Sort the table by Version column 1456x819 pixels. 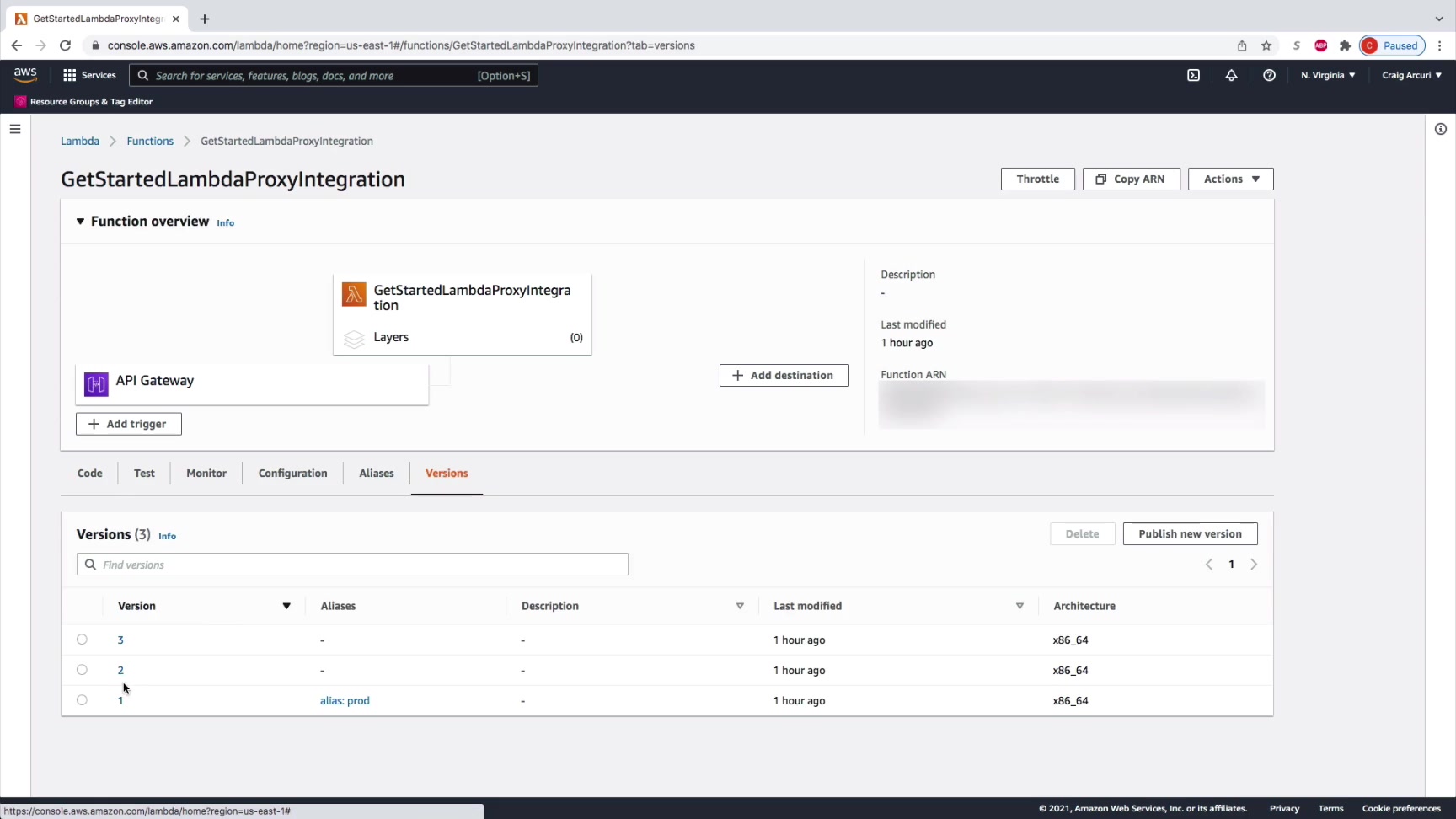coord(286,606)
